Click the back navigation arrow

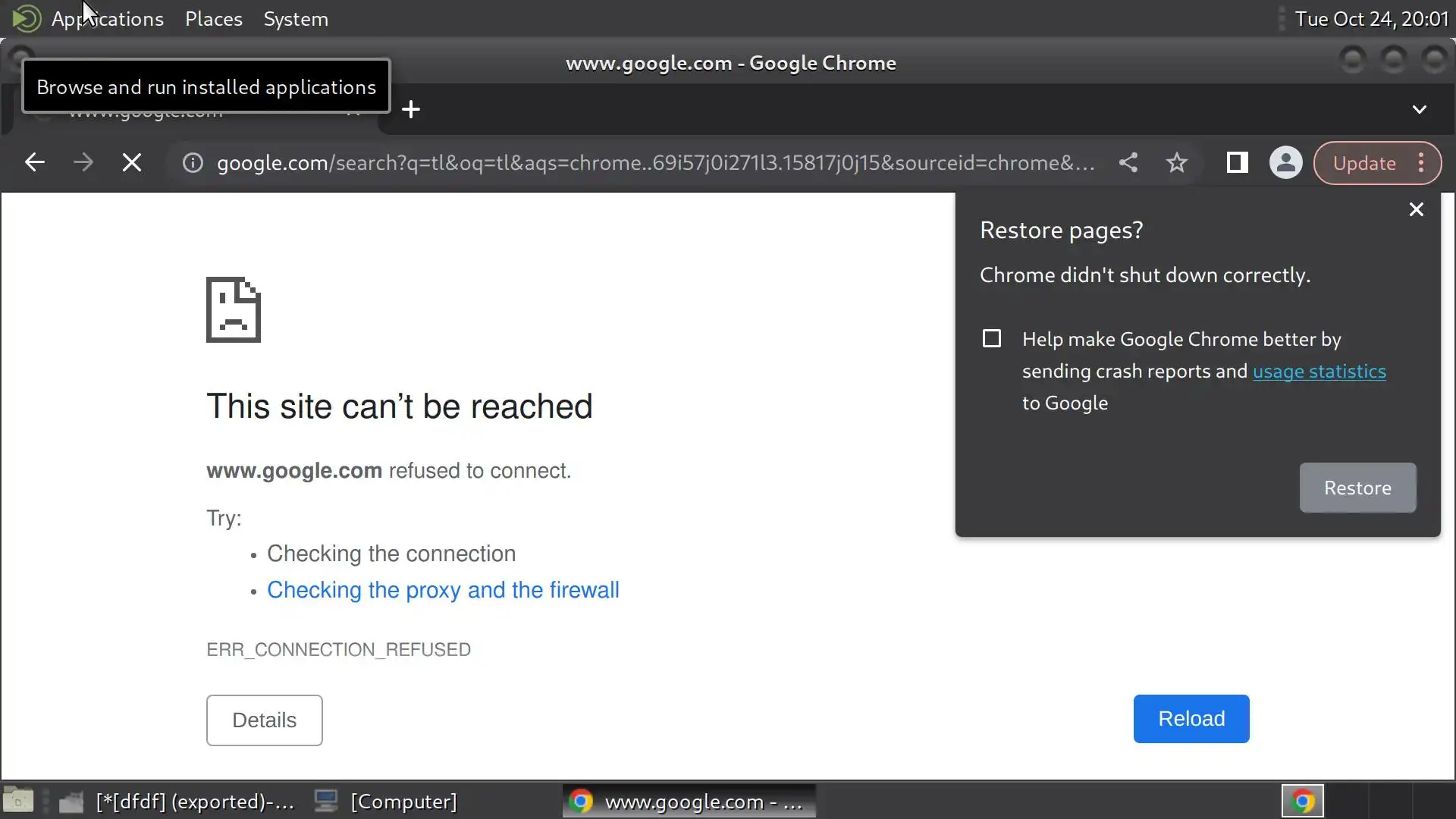pos(34,162)
